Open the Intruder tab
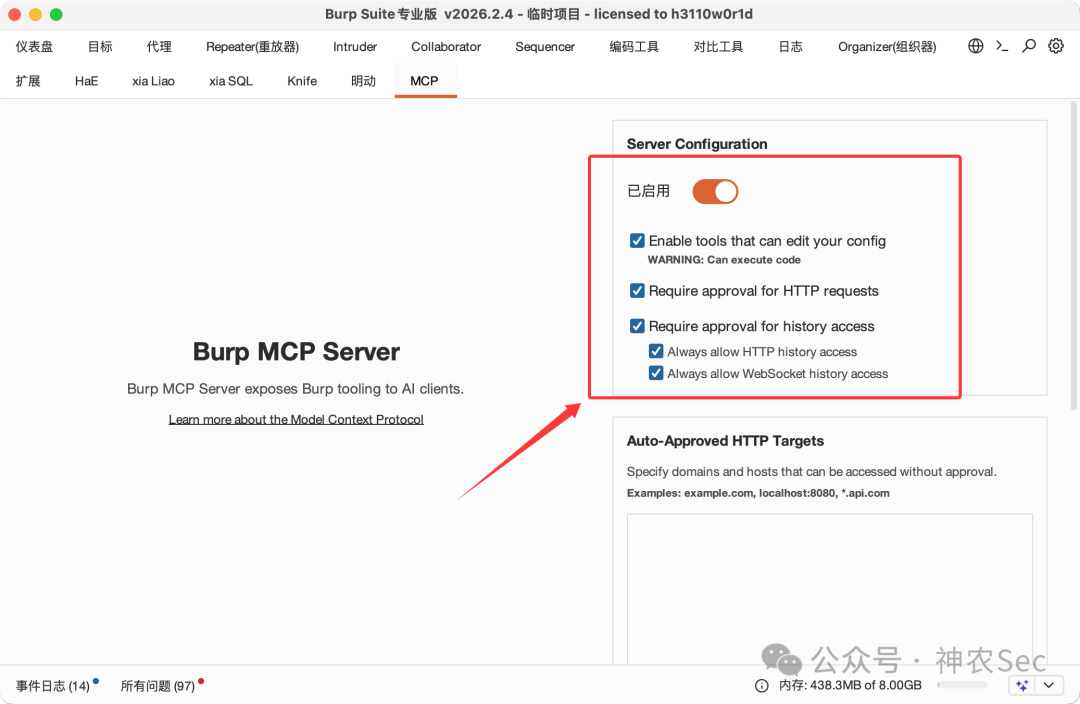 tap(355, 47)
